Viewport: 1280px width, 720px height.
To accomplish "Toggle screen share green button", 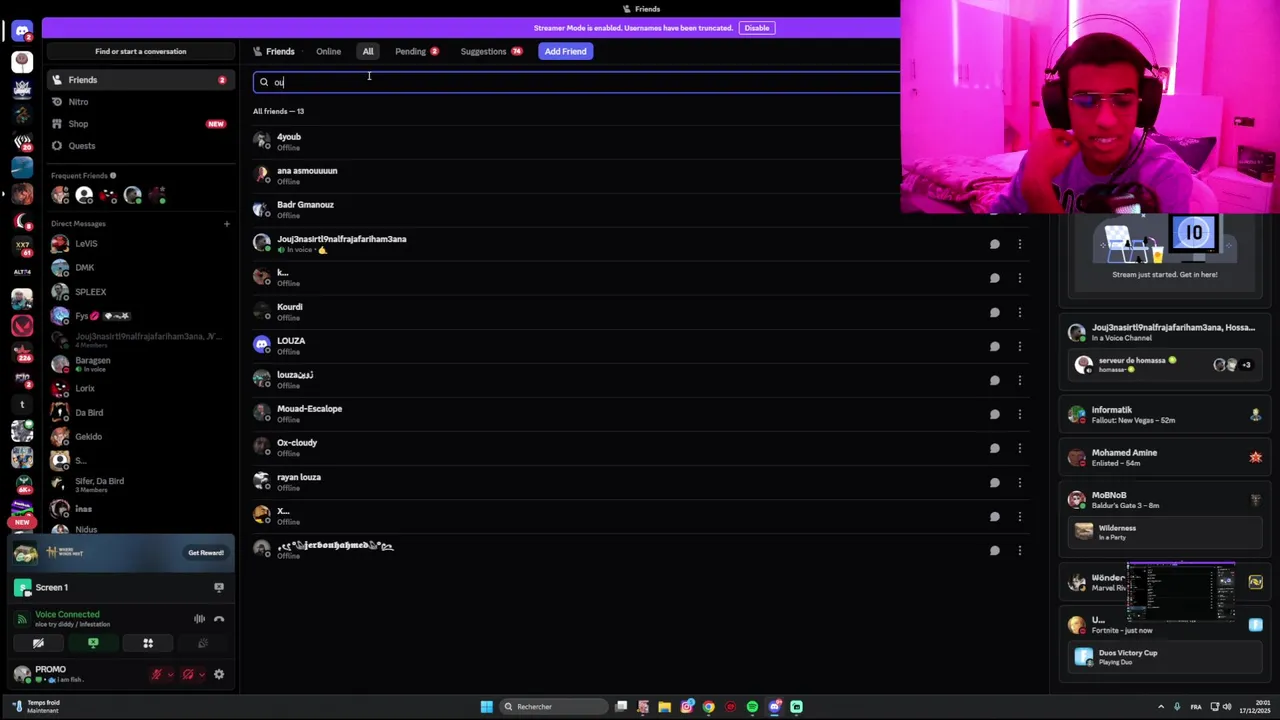I will coord(93,643).
